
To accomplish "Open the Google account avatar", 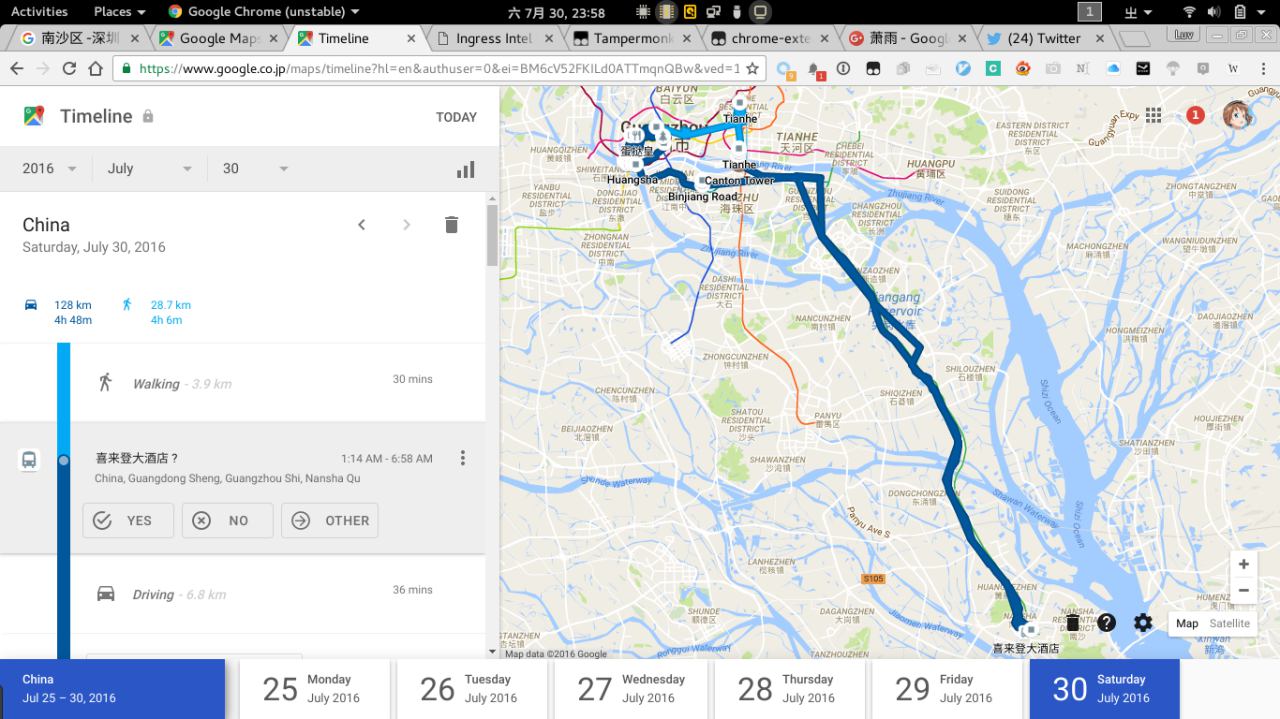I will [x=1239, y=115].
